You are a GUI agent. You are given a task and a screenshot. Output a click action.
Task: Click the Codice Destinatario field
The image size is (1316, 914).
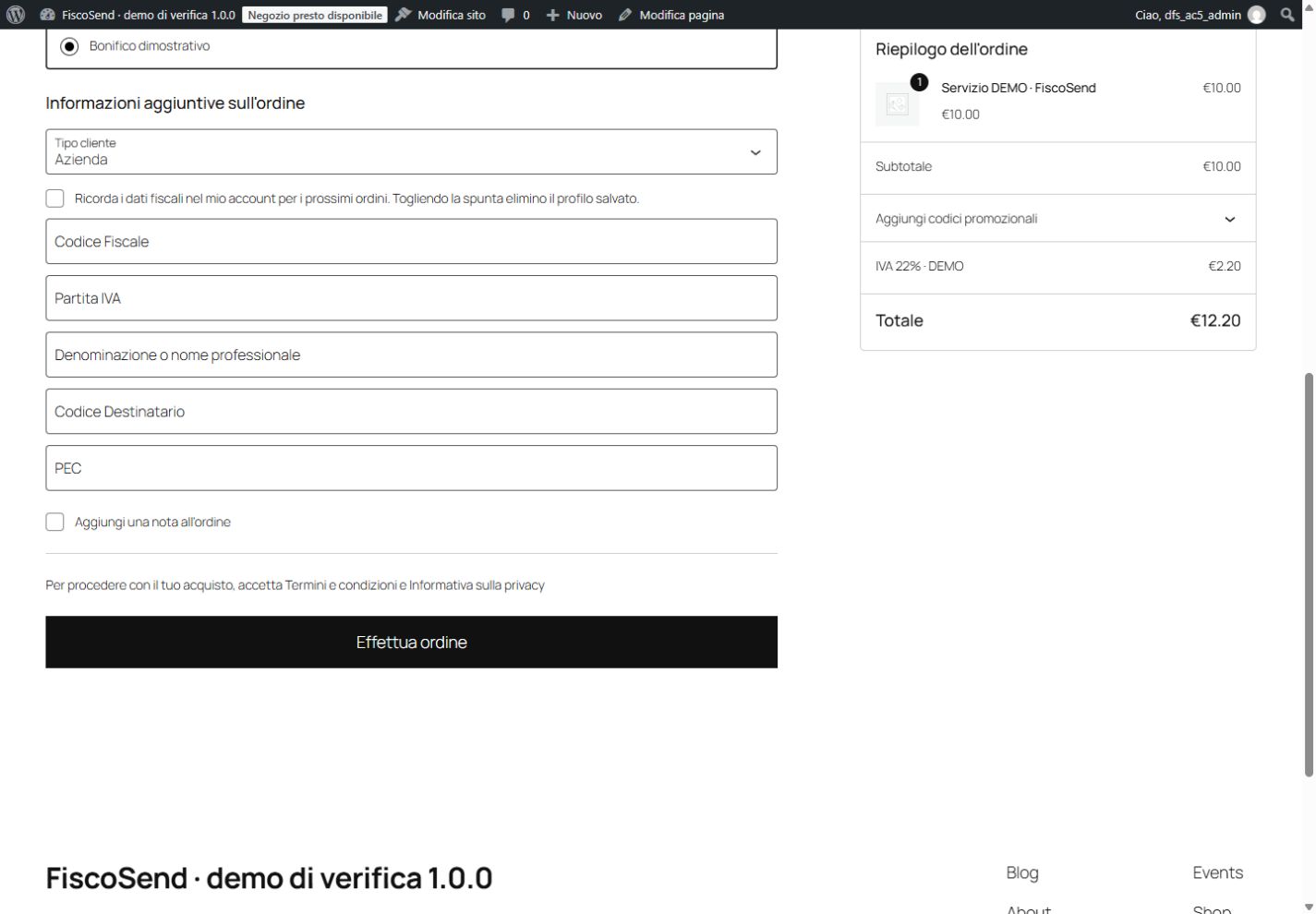[411, 411]
